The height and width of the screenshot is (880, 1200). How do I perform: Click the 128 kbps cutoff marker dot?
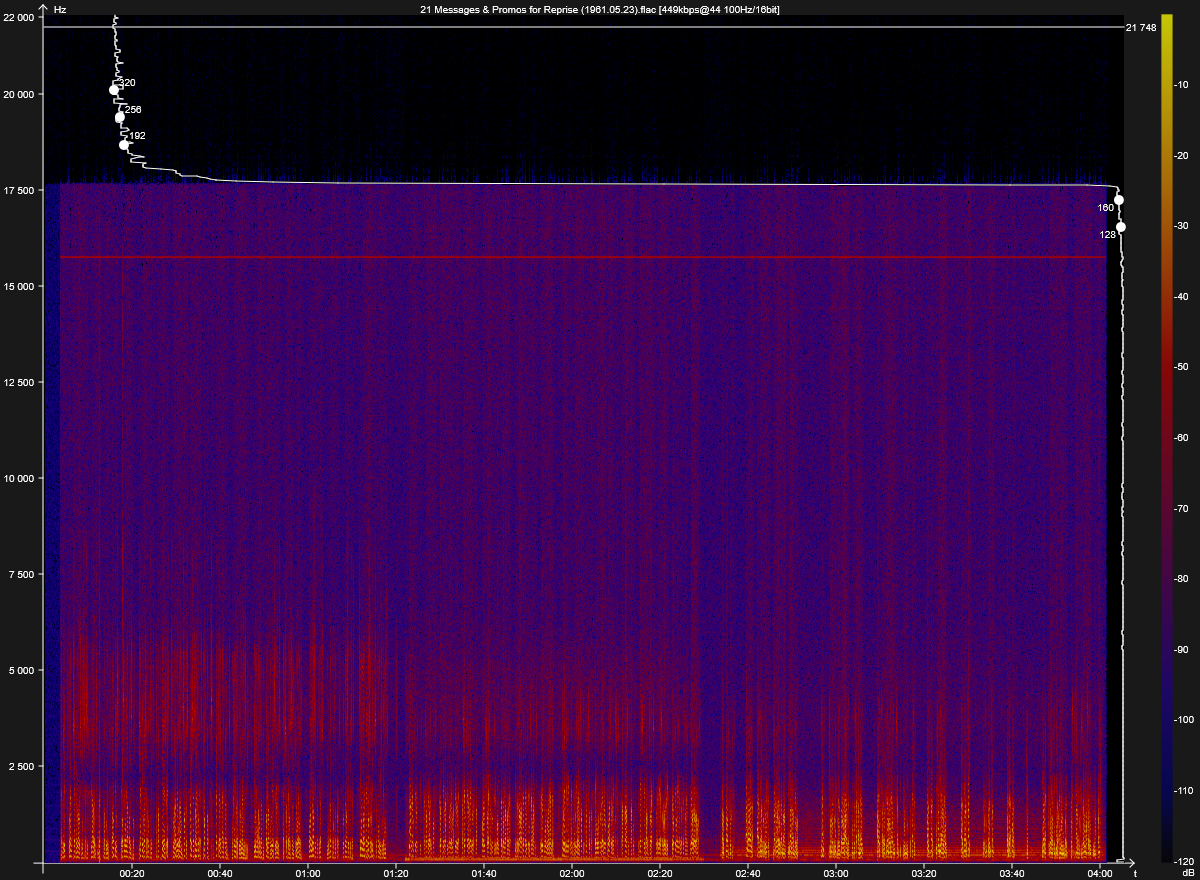1121,227
